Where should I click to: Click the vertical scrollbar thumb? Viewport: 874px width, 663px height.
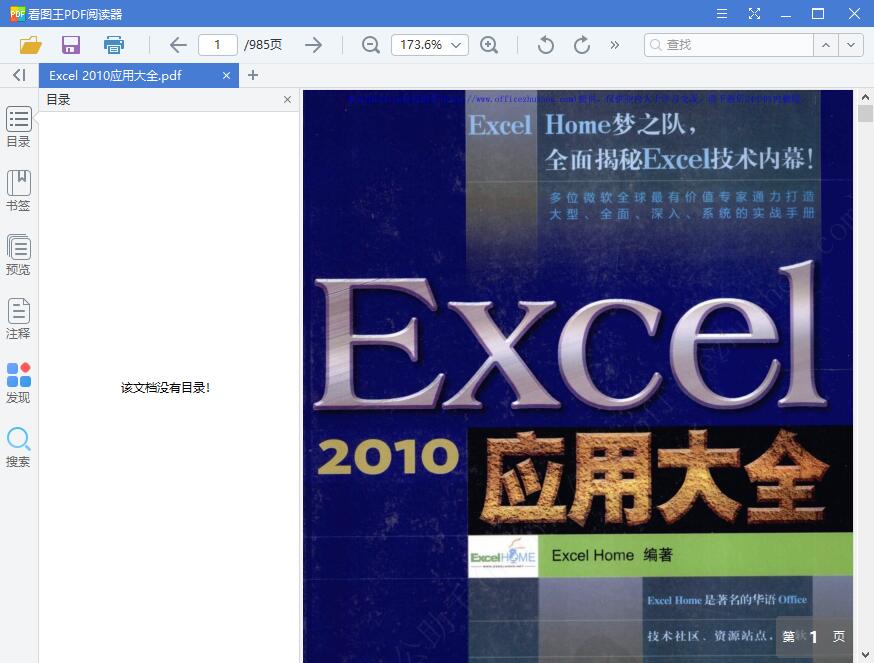pos(865,113)
